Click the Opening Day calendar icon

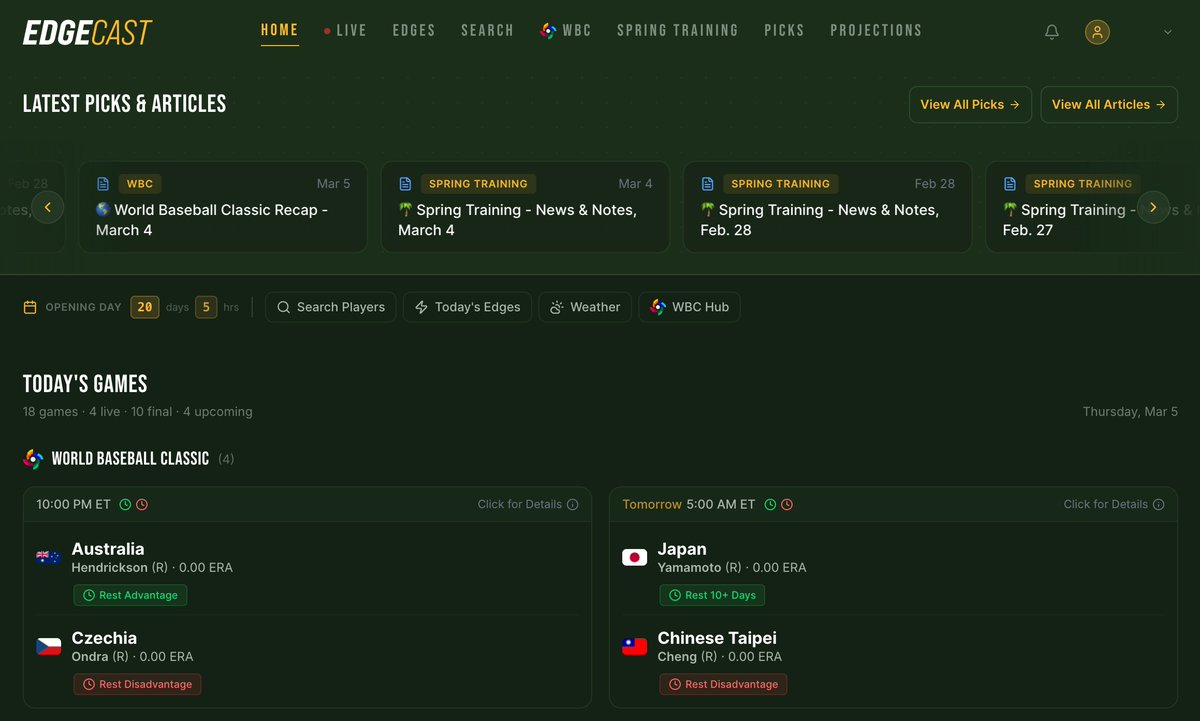click(x=30, y=307)
